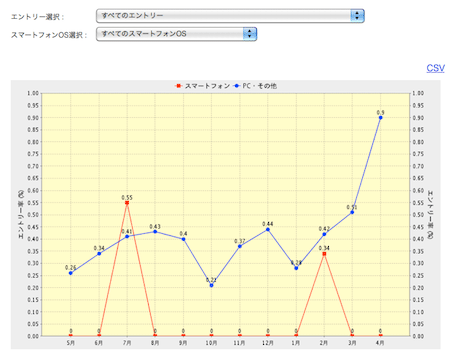This screenshot has height=360, width=454.
Task: Click the blue 0.26 point for 5月
Action: (71, 273)
